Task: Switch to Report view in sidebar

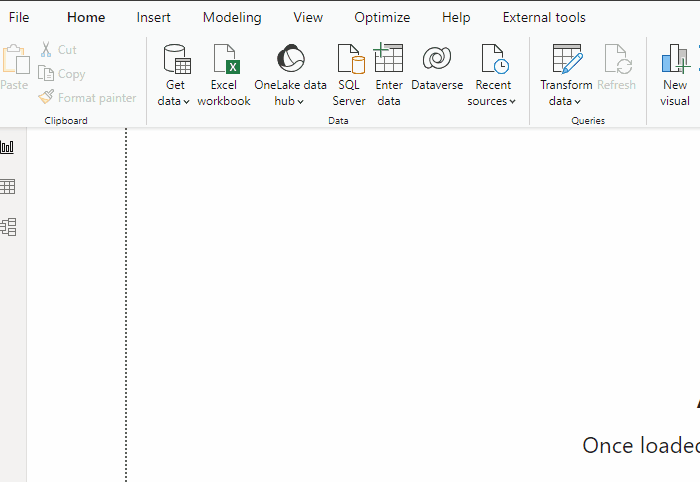Action: [x=8, y=147]
